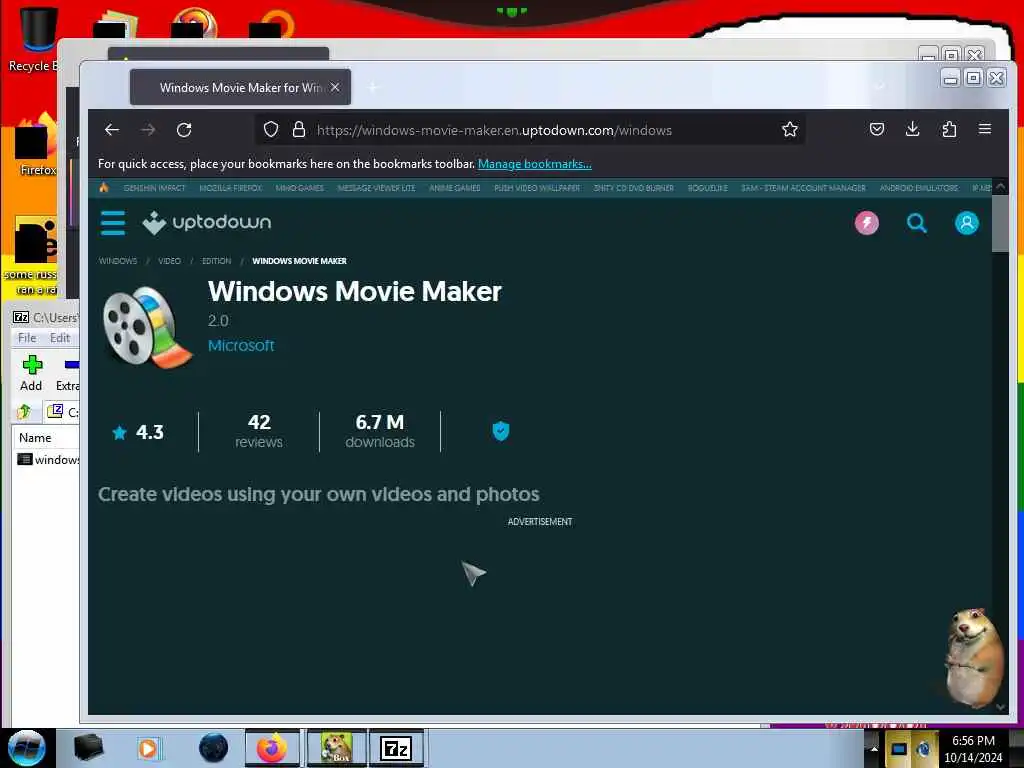
Task: Open the Push Video Wallpaper link
Action: tap(537, 188)
